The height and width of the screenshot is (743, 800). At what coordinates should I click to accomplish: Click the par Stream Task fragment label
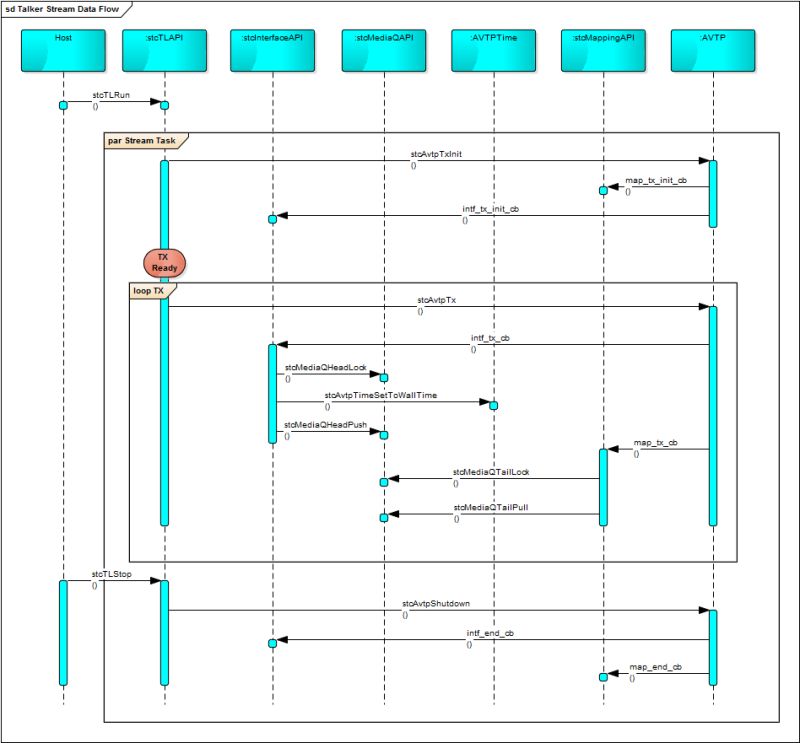(x=140, y=141)
